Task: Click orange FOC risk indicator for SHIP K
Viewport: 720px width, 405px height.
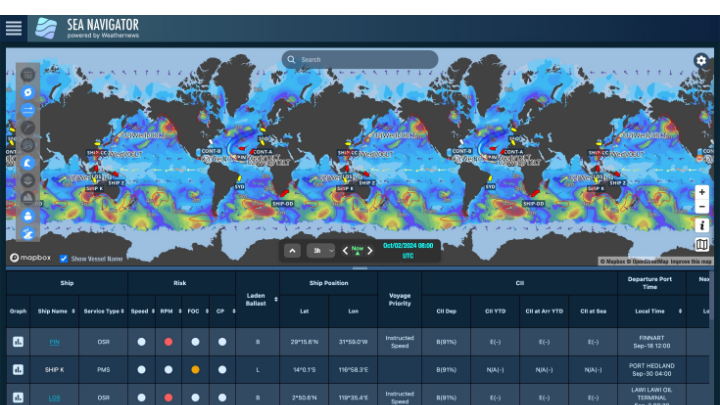Action: (195, 370)
